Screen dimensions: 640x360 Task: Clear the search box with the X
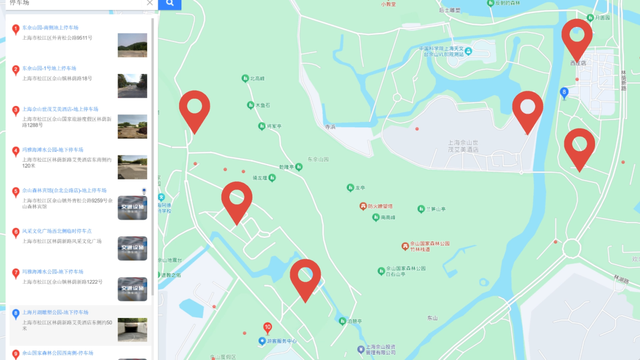pyautogui.click(x=150, y=3)
